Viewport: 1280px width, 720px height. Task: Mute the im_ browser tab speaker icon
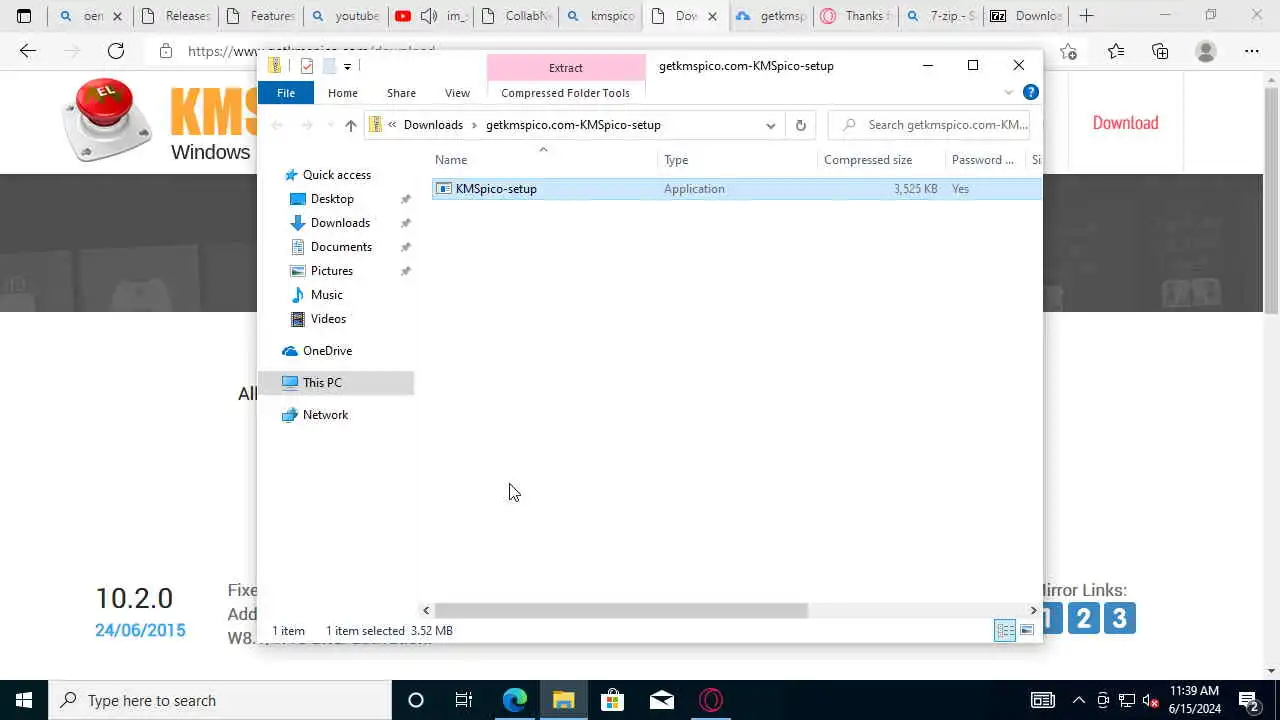pos(429,16)
